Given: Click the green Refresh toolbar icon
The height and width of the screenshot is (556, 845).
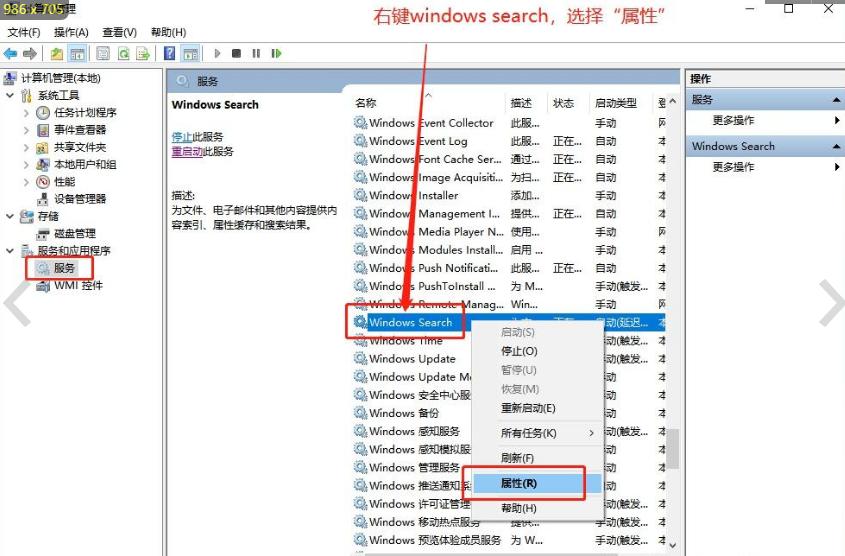Looking at the screenshot, I should point(123,53).
